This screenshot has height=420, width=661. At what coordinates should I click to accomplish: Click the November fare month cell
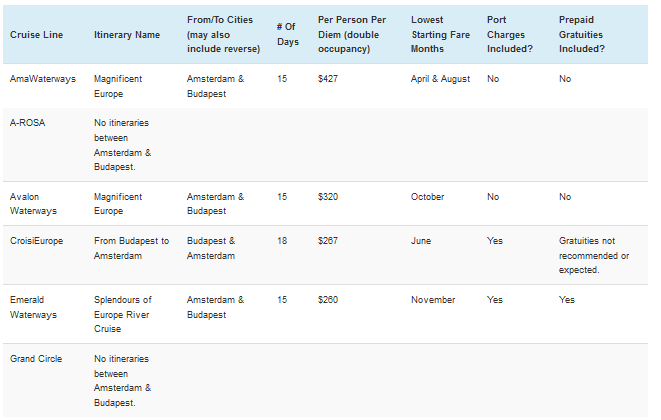pos(433,300)
